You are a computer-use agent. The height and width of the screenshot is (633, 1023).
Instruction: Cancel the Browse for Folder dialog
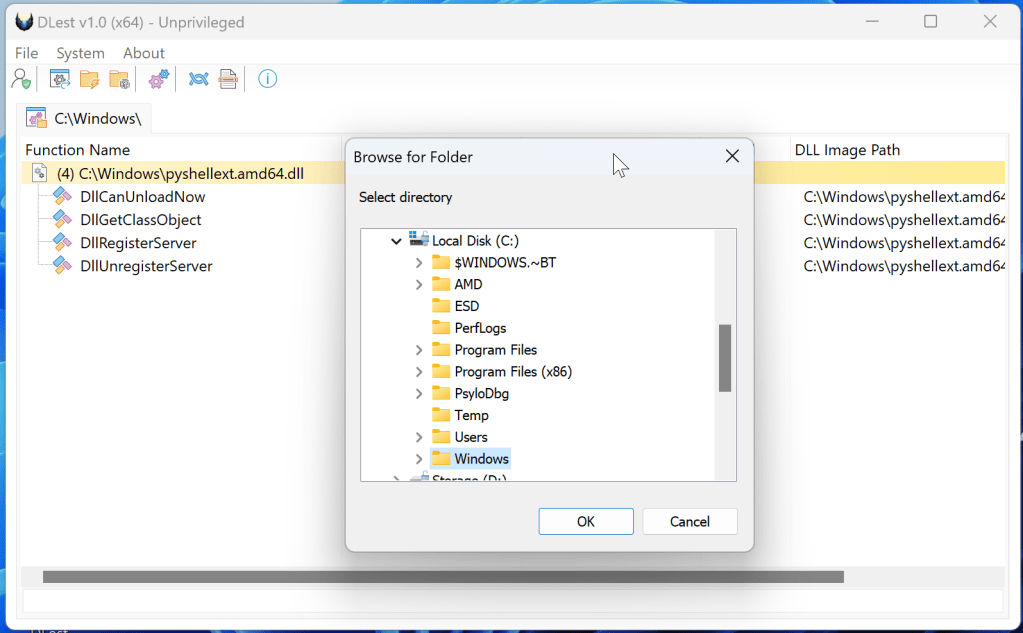(x=689, y=521)
